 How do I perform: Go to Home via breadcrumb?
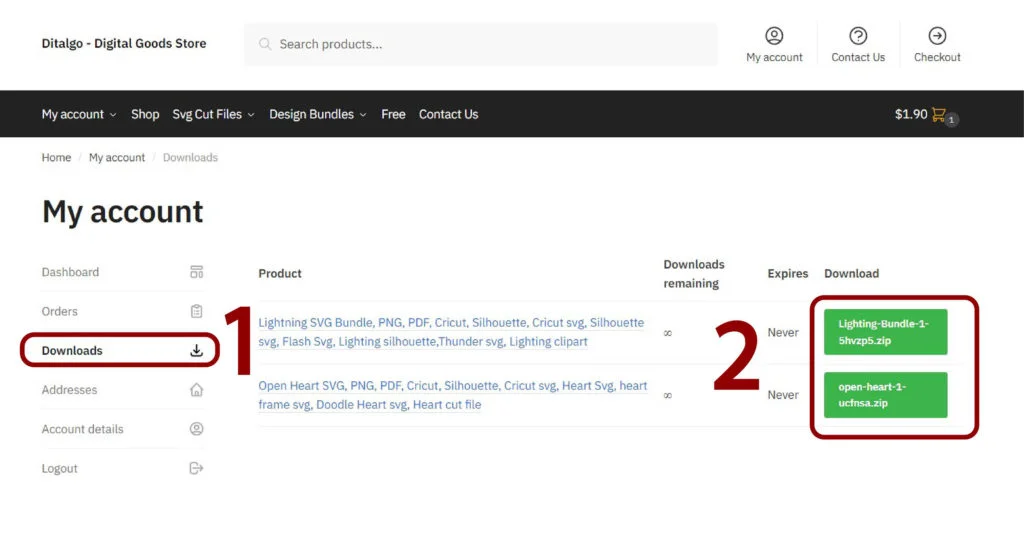click(x=56, y=158)
